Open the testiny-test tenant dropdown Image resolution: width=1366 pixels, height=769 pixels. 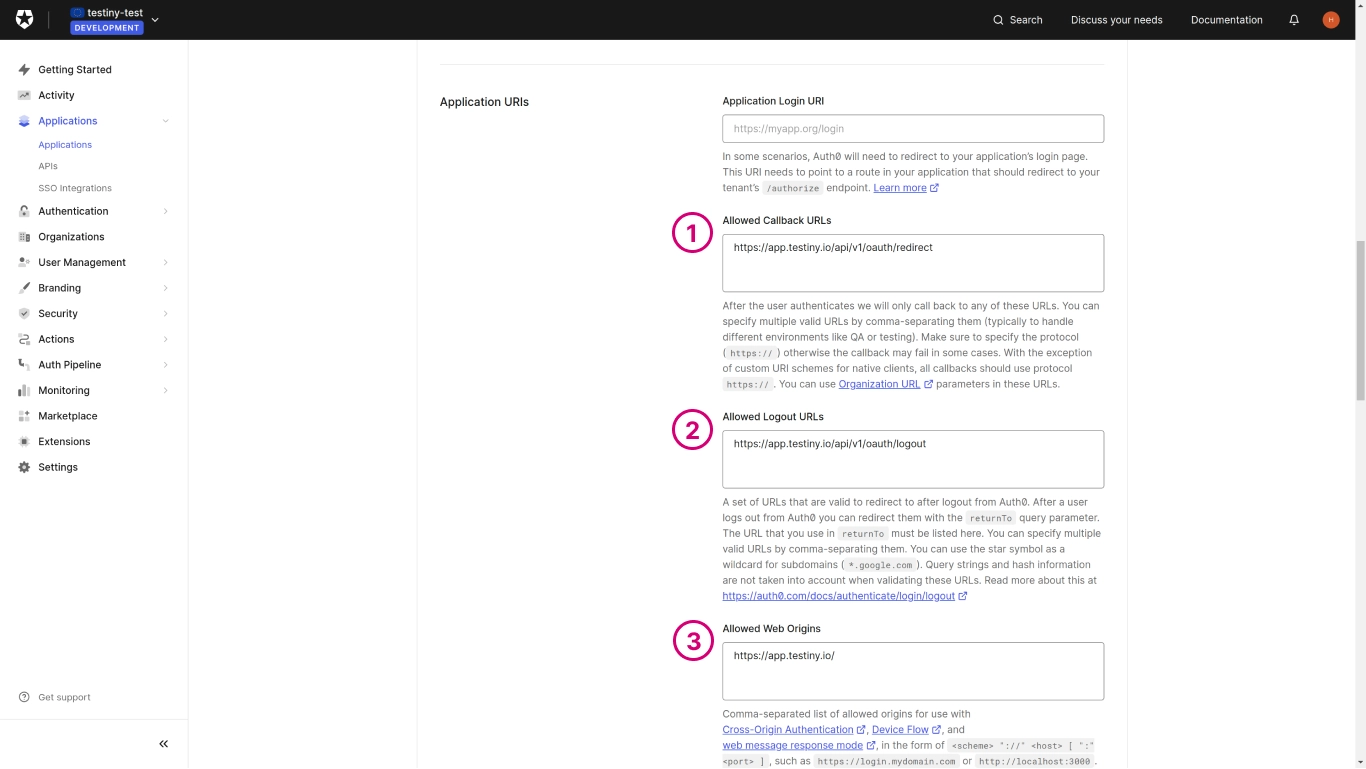tap(155, 20)
